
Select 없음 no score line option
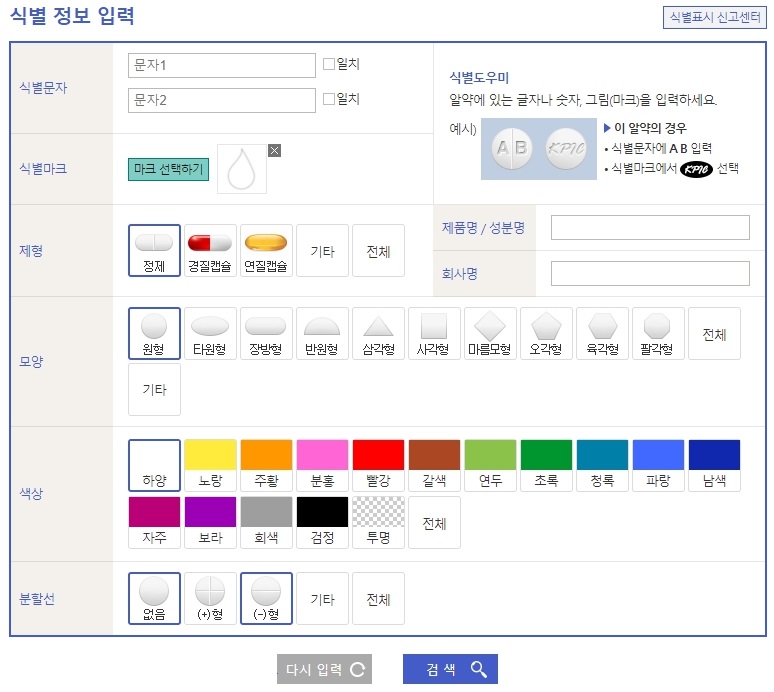point(154,598)
